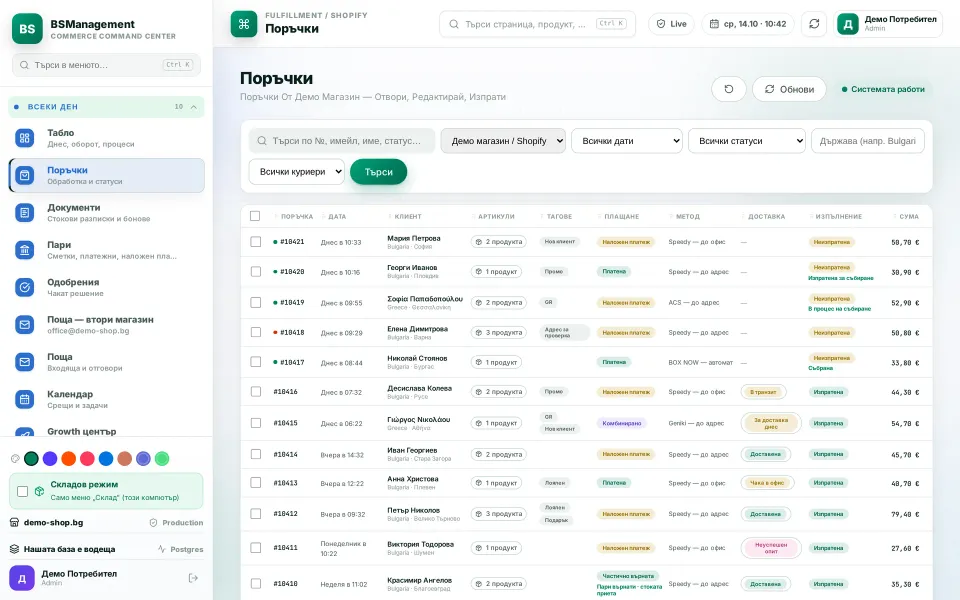
Task: Select Поръчки in the sidebar menu
Action: (107, 176)
